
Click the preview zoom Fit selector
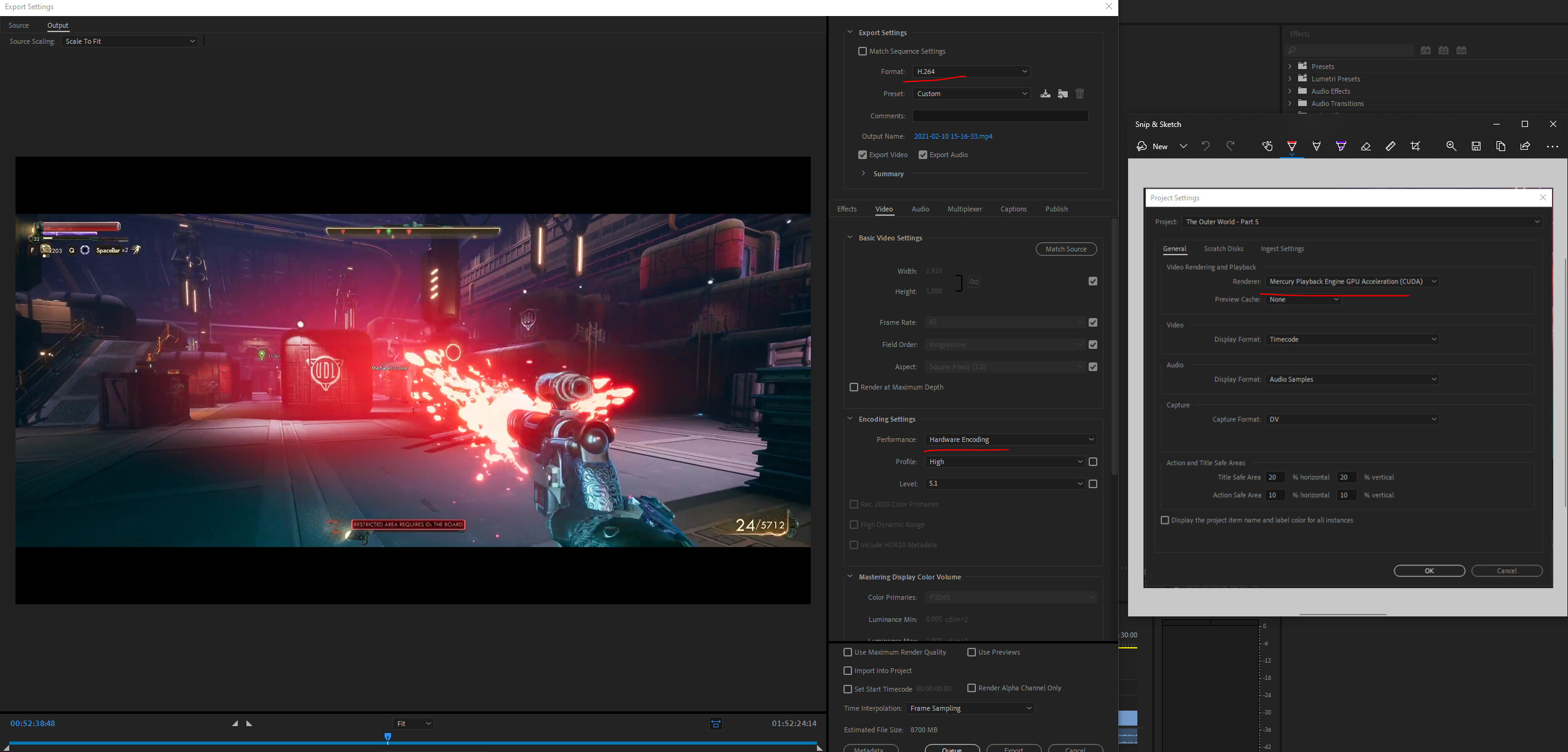click(413, 724)
